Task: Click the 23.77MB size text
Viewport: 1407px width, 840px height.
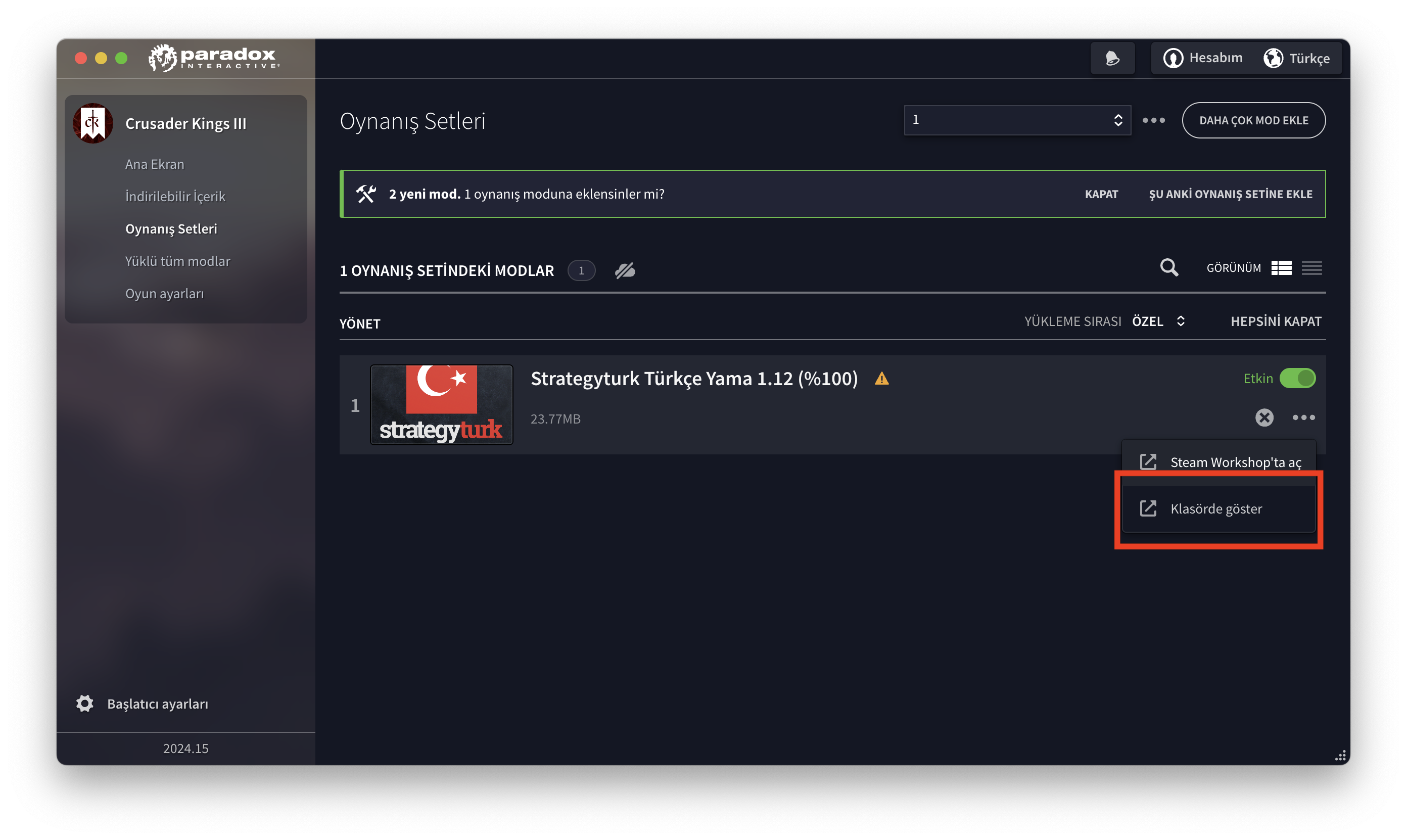Action: pos(555,418)
